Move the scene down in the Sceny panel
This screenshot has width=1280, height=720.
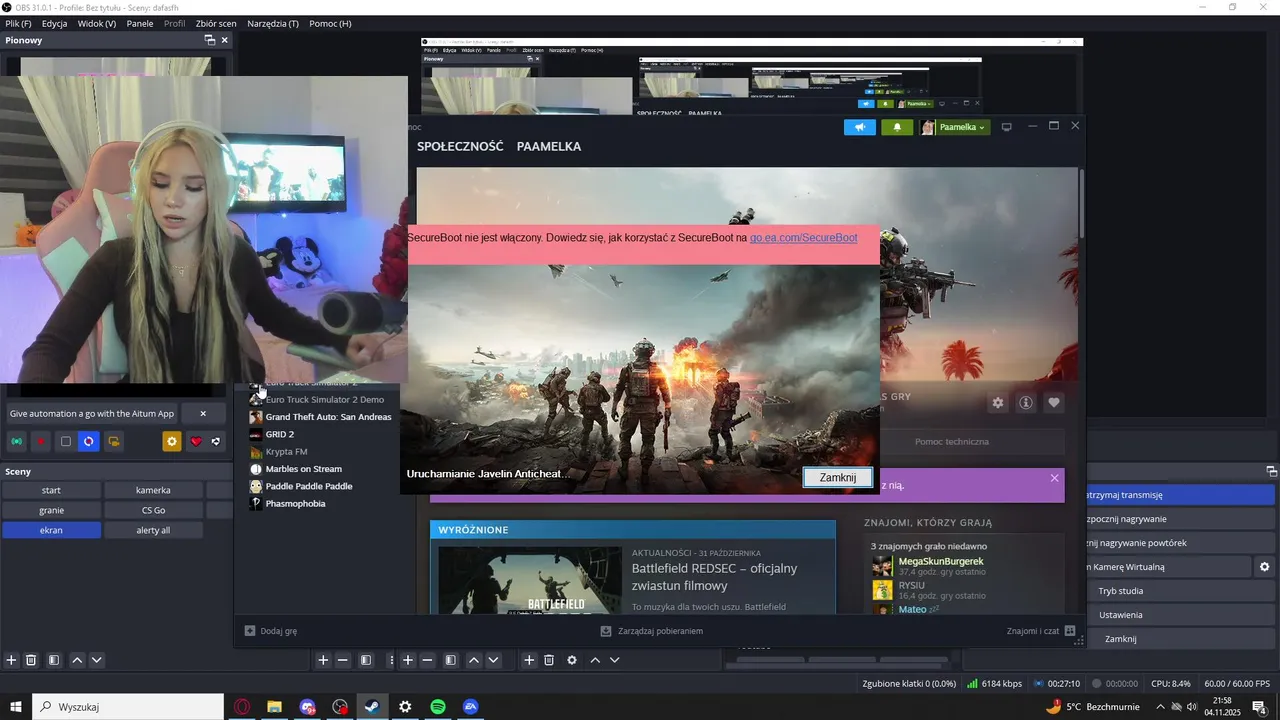(97, 660)
